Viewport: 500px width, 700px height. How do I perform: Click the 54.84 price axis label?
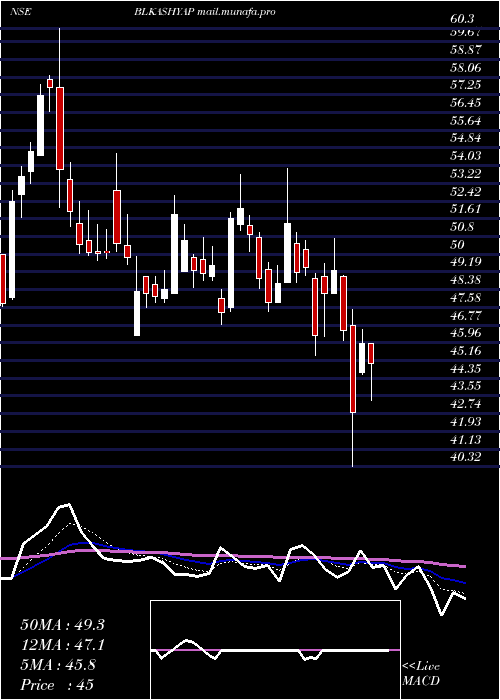(x=466, y=138)
